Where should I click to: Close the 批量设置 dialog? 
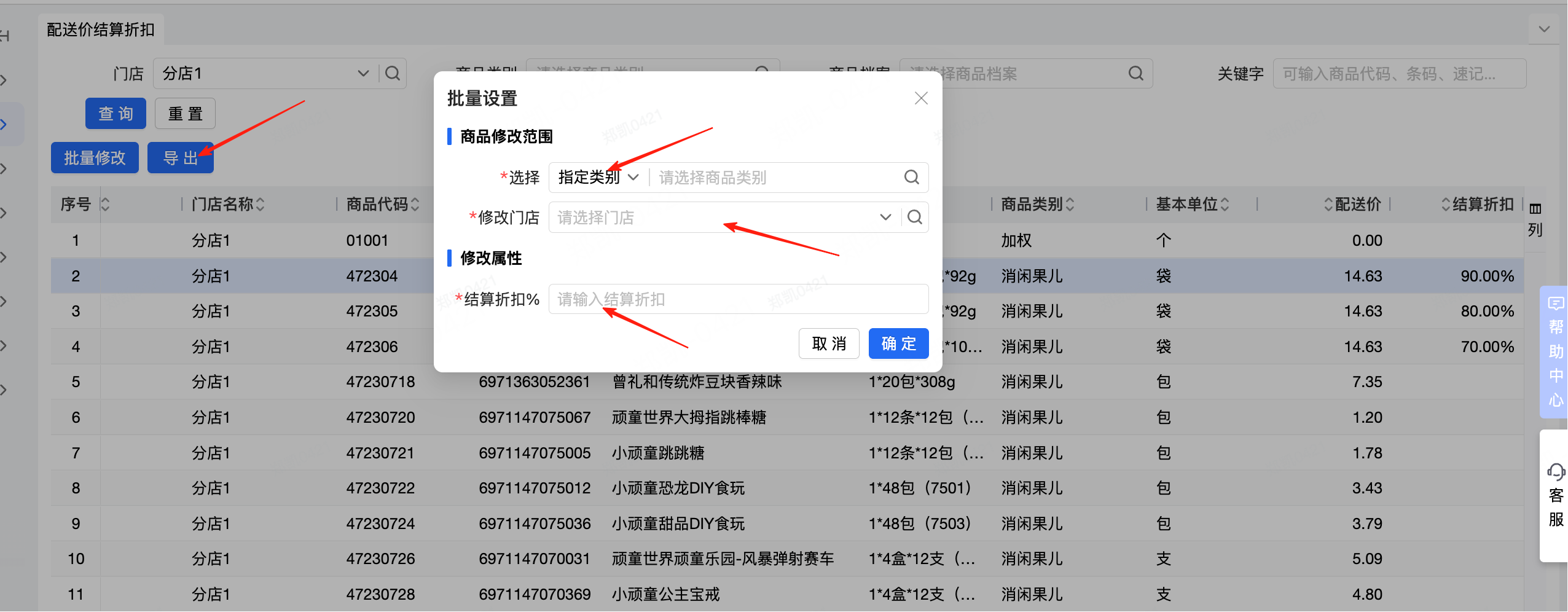(x=920, y=98)
